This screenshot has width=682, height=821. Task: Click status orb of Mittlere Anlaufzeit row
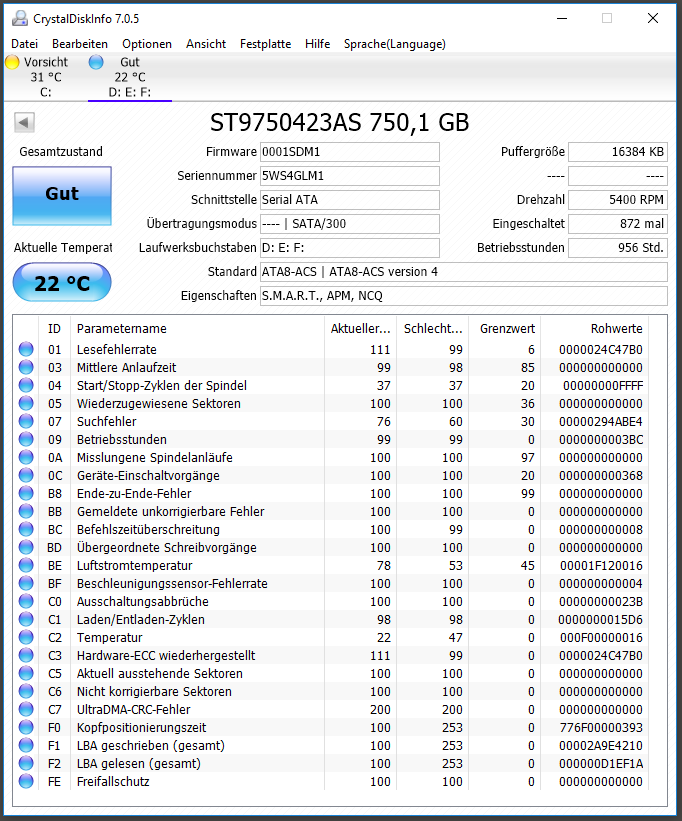point(26,367)
